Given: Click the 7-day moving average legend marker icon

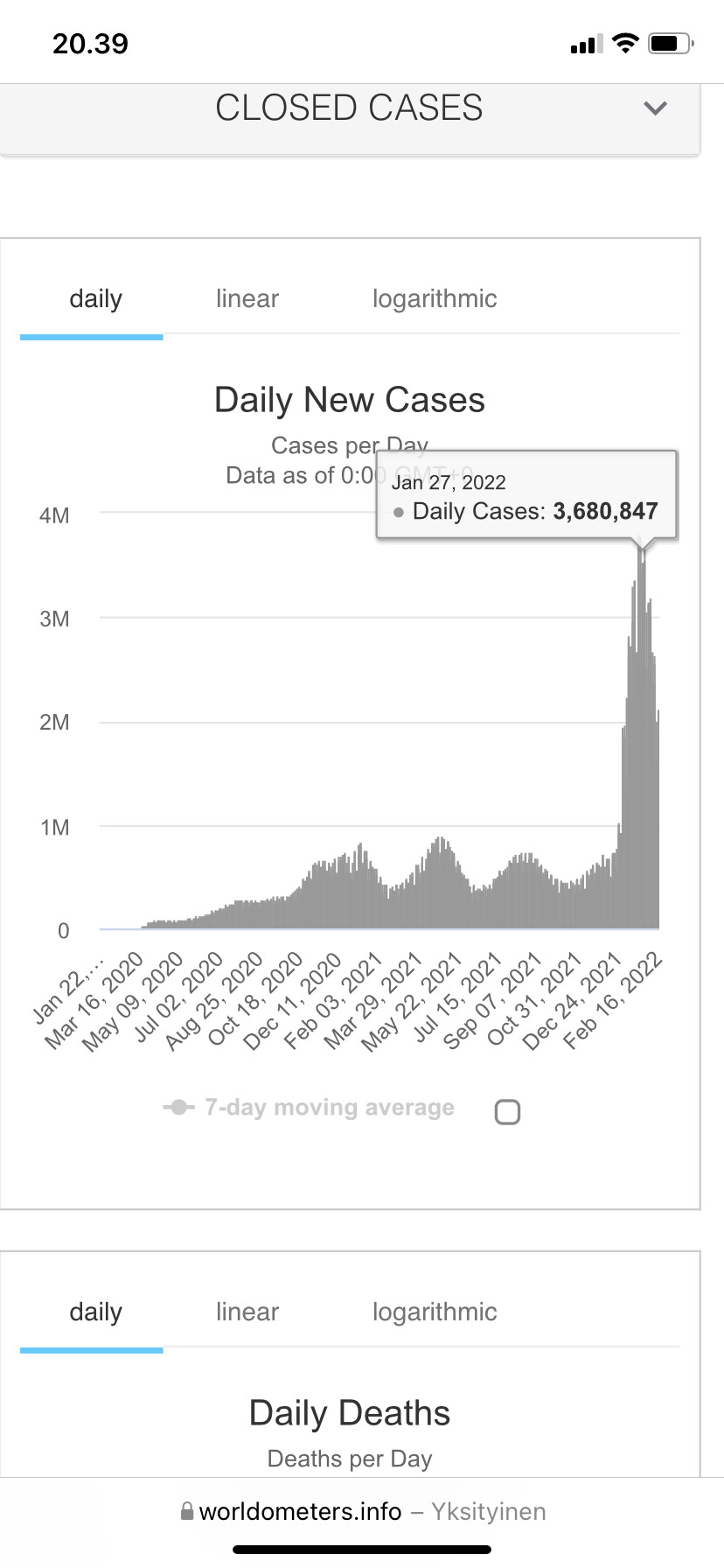Looking at the screenshot, I should click(178, 1108).
